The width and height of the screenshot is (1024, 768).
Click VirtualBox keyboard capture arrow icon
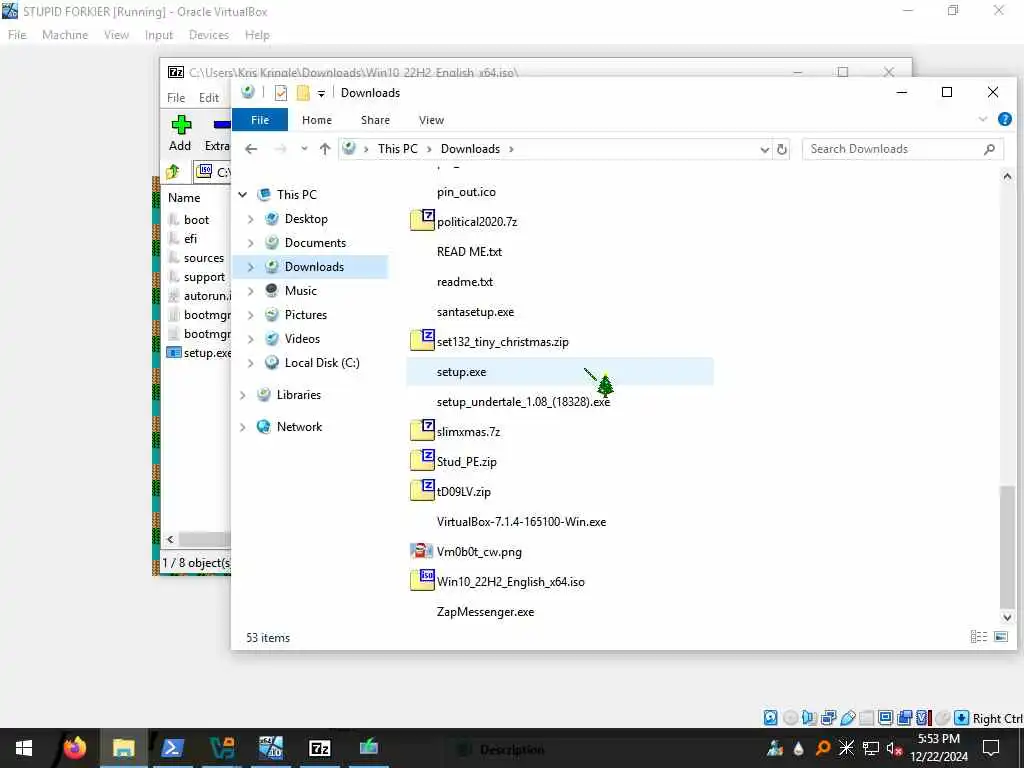[x=961, y=718]
